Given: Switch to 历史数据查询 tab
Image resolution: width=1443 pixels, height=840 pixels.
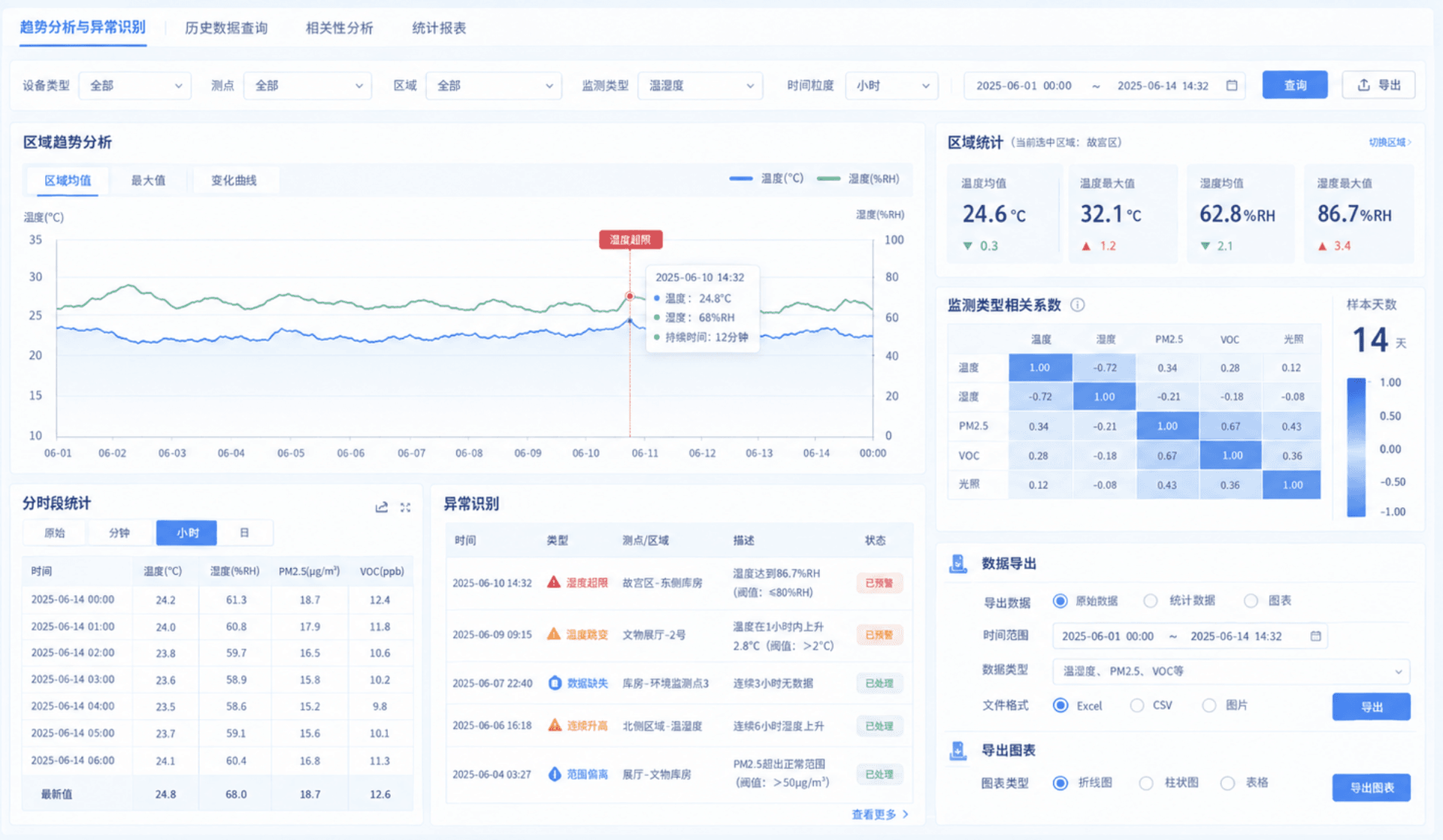Looking at the screenshot, I should click(226, 28).
